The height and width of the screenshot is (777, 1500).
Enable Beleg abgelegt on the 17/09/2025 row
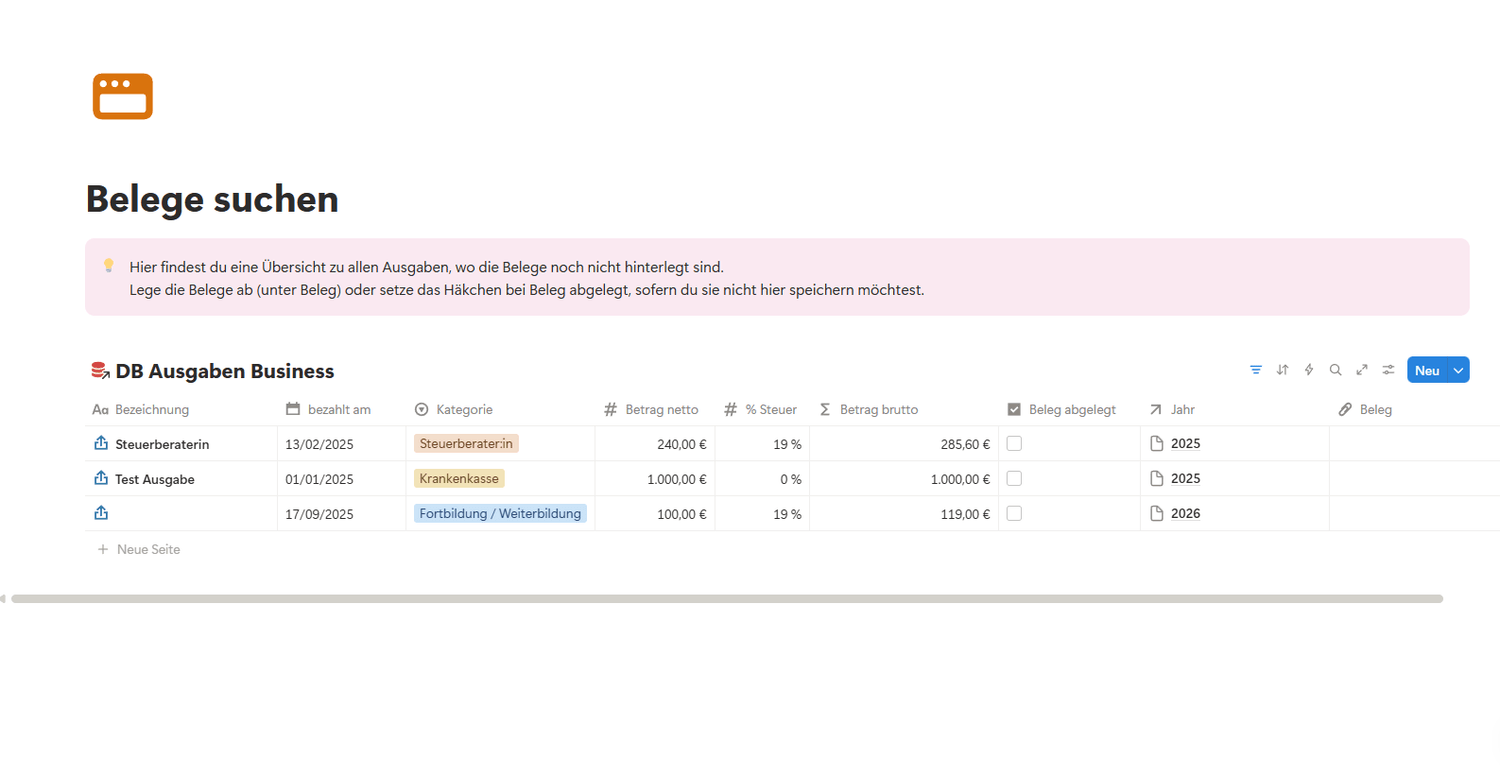(1014, 513)
